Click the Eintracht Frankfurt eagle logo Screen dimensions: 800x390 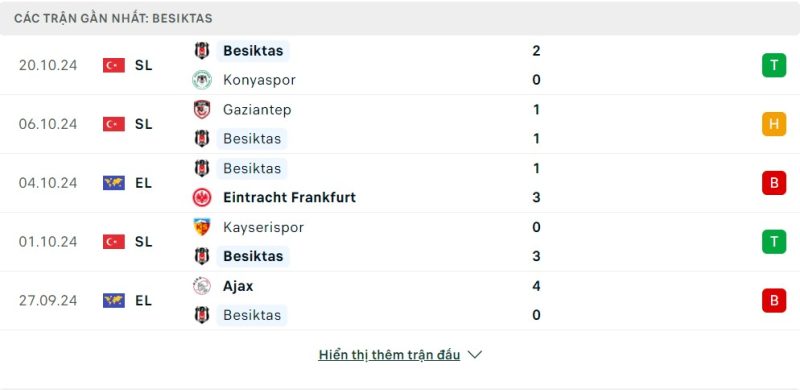point(202,198)
